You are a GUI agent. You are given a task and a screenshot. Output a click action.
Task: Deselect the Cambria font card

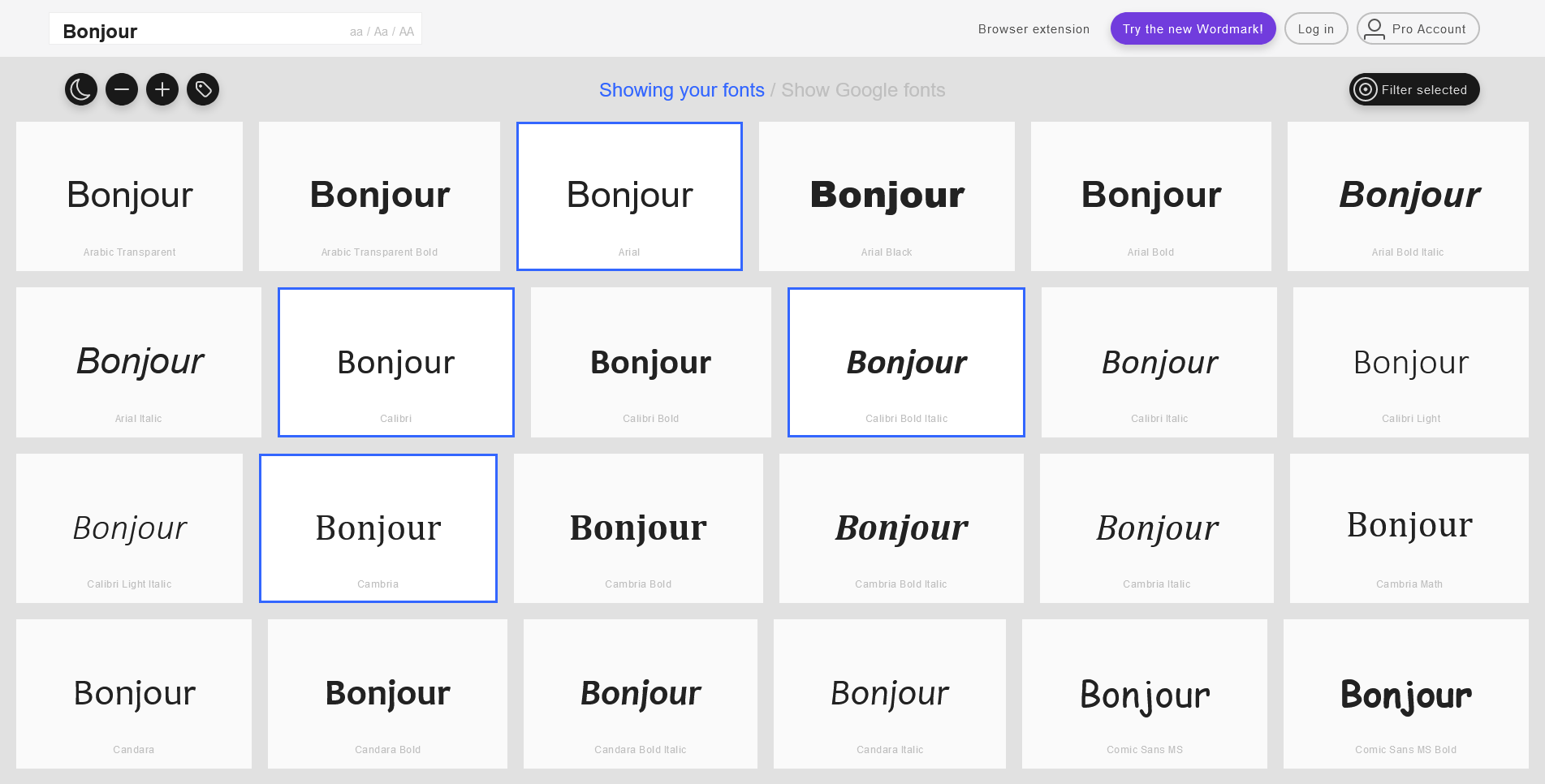tap(378, 528)
